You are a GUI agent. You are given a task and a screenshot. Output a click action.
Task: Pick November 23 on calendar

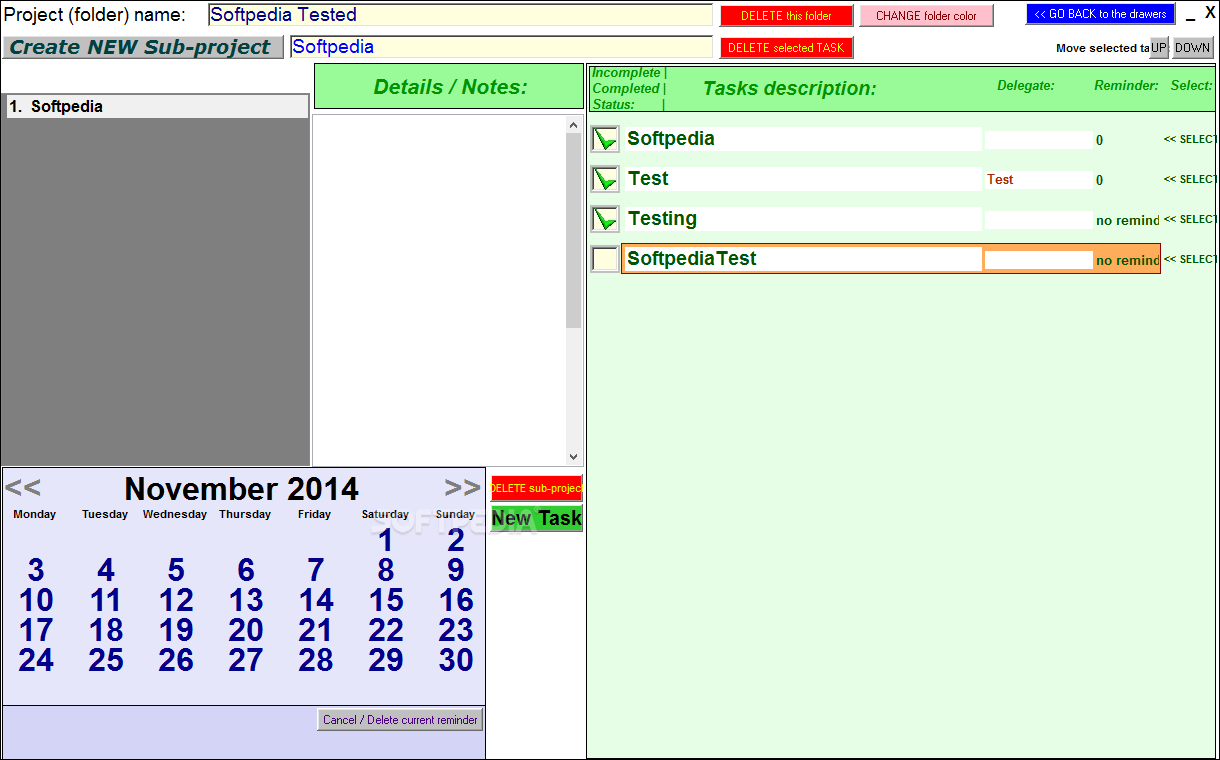pos(456,631)
